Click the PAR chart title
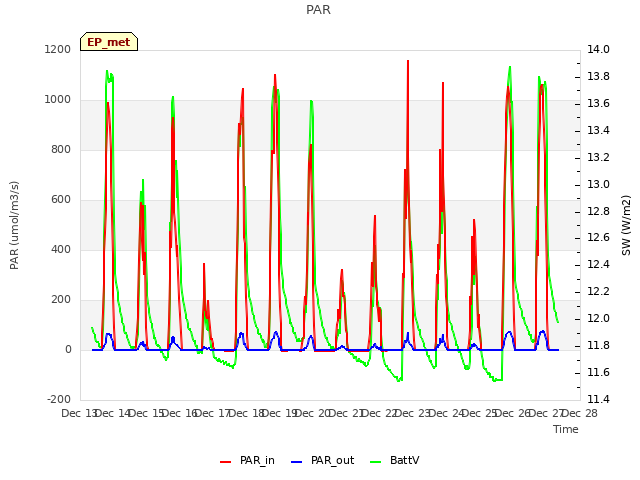640x480 pixels. tap(318, 9)
